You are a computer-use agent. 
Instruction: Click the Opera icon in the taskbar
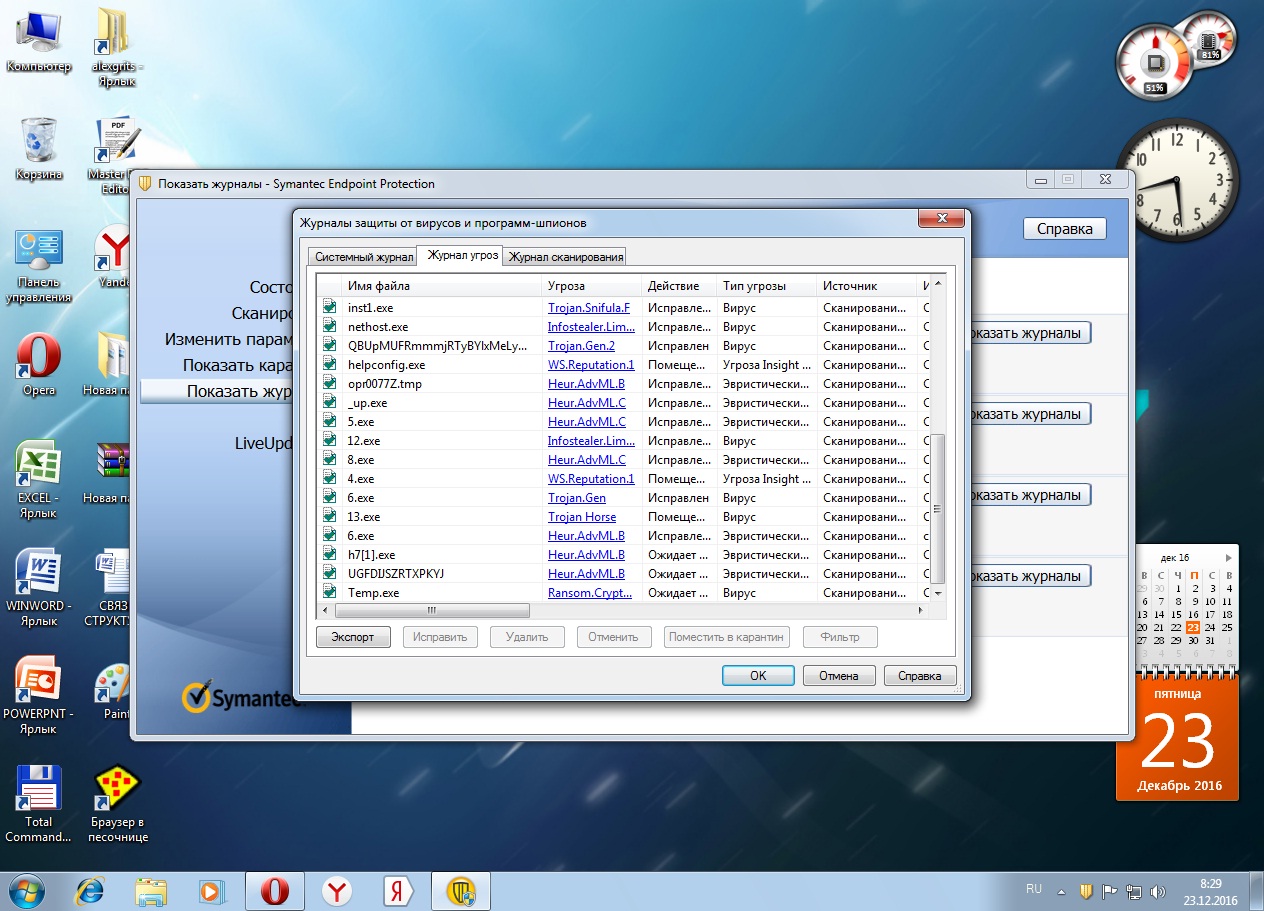pyautogui.click(x=274, y=889)
